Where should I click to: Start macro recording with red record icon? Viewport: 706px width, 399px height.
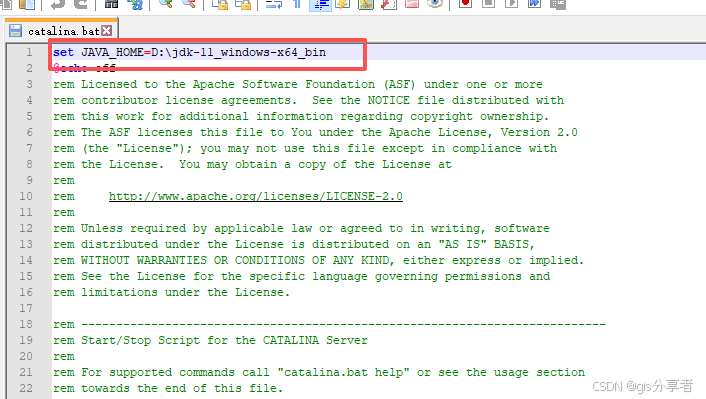coord(466,4)
